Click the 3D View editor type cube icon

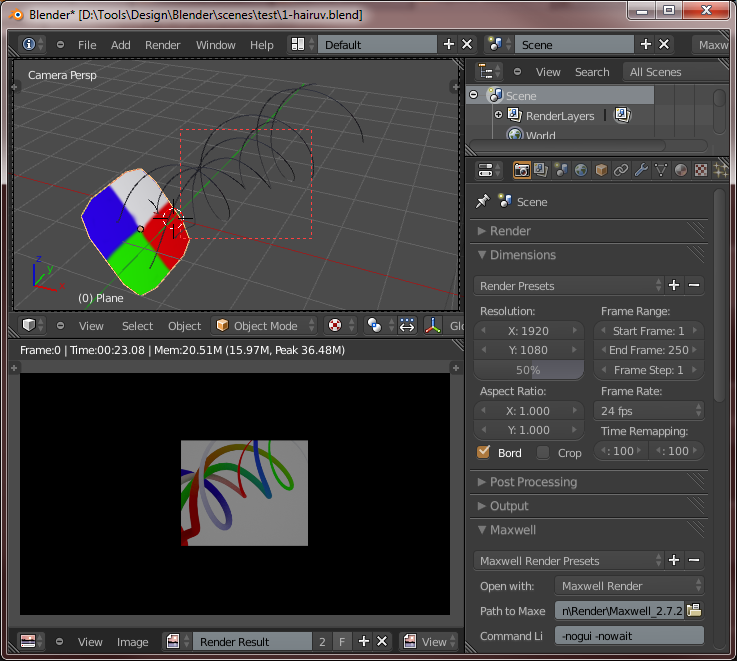click(32, 325)
